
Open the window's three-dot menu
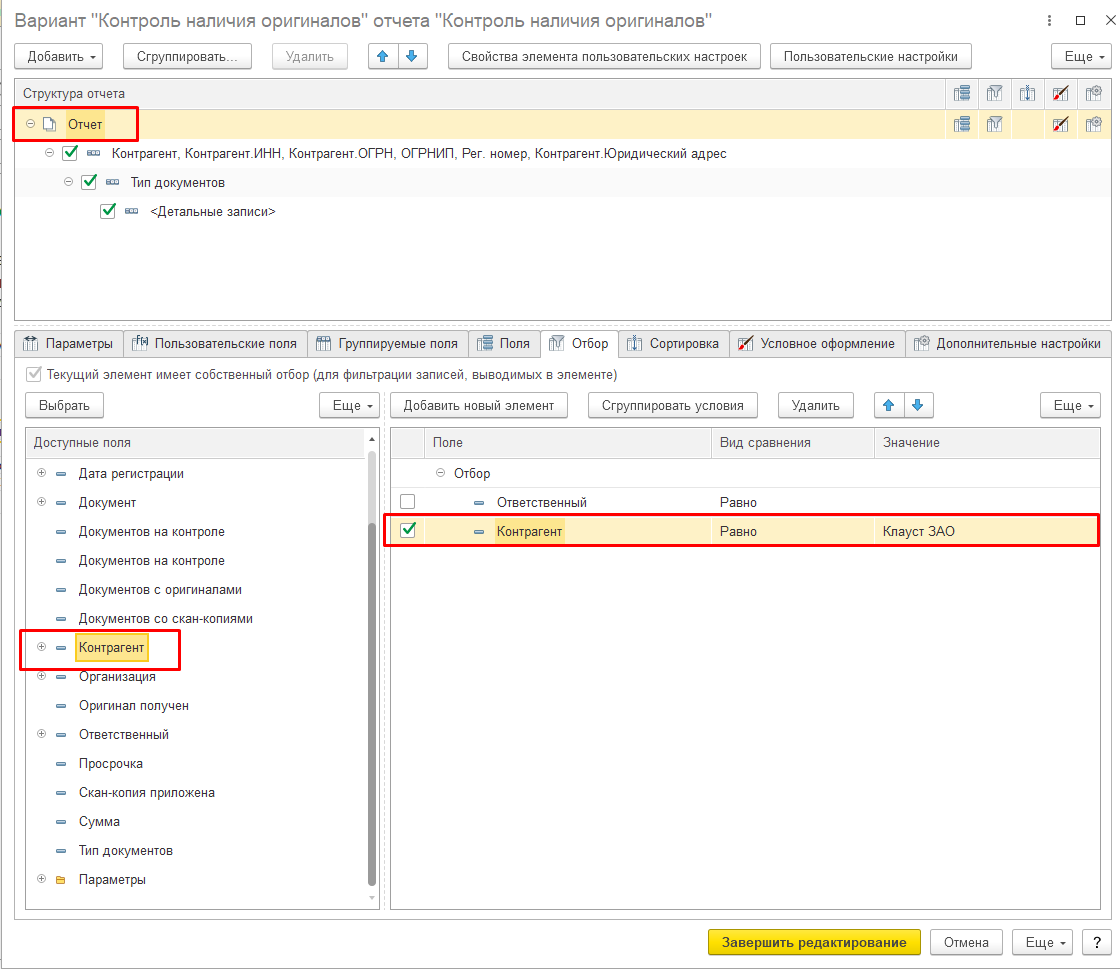coord(1049,21)
